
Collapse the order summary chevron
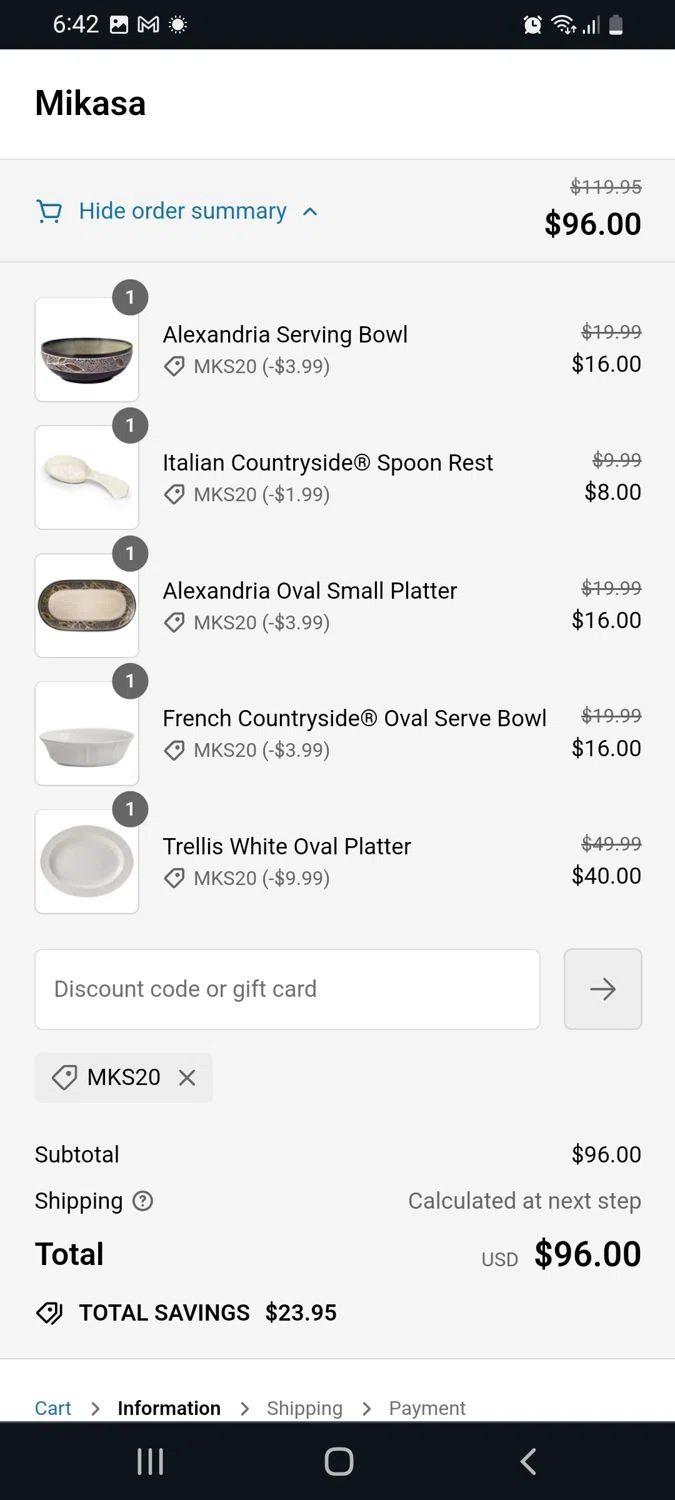click(310, 211)
